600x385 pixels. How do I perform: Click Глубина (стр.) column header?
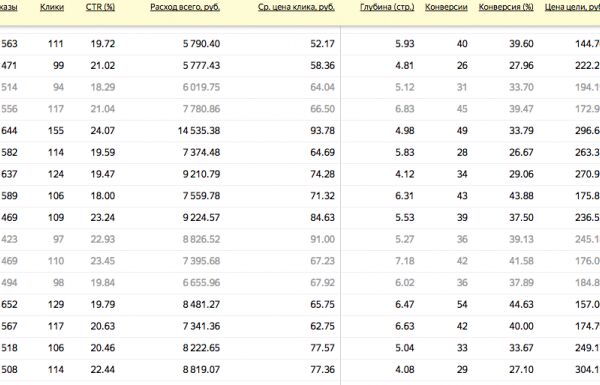pyautogui.click(x=387, y=7)
